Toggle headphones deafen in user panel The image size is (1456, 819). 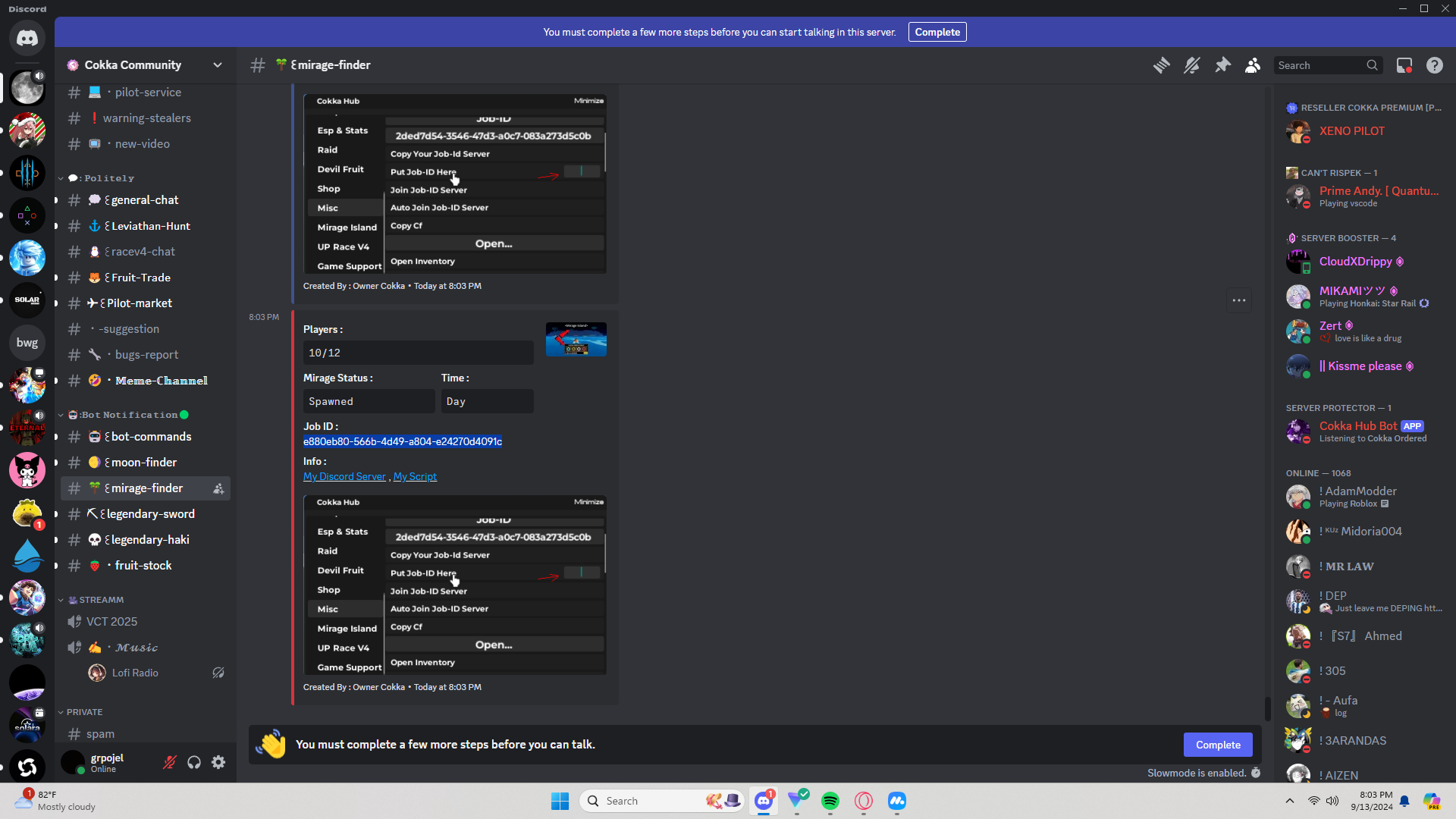coord(194,762)
